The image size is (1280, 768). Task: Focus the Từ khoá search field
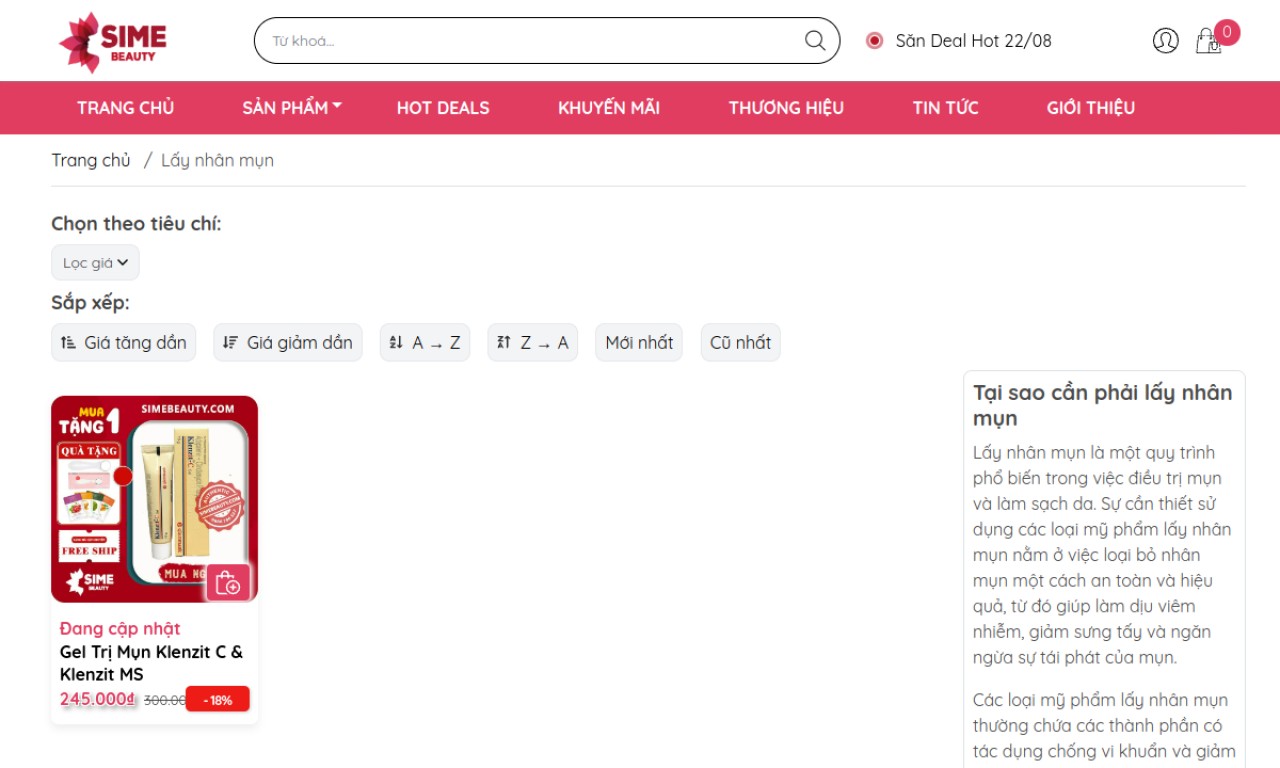click(547, 40)
